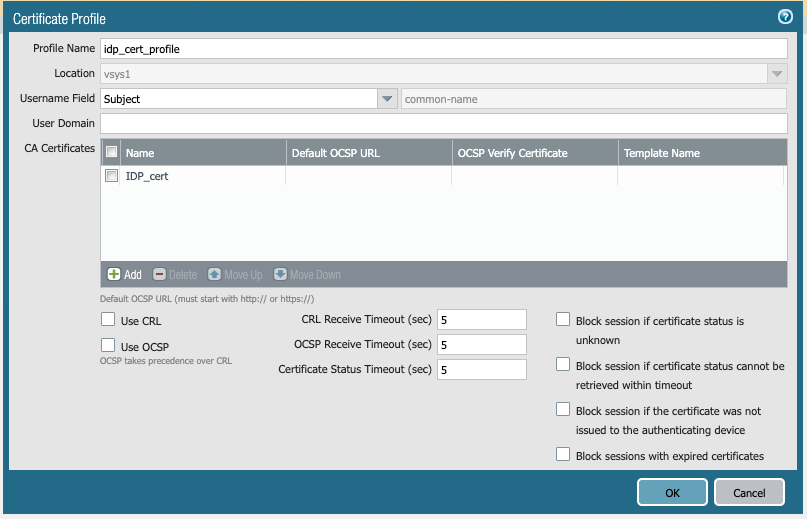Screen dimensions: 807x519
Task: Enable the Use CRL checkbox
Action: point(108,320)
